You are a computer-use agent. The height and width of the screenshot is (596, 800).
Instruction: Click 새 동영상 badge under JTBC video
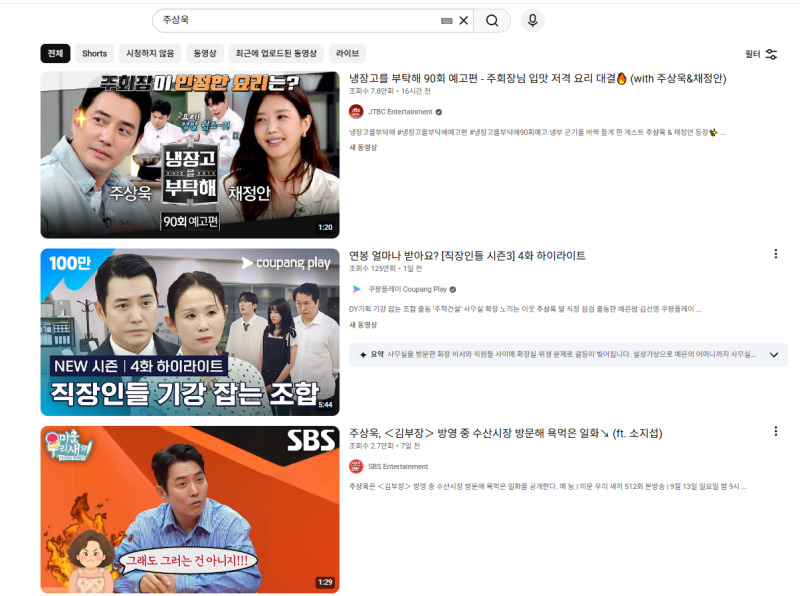point(363,147)
